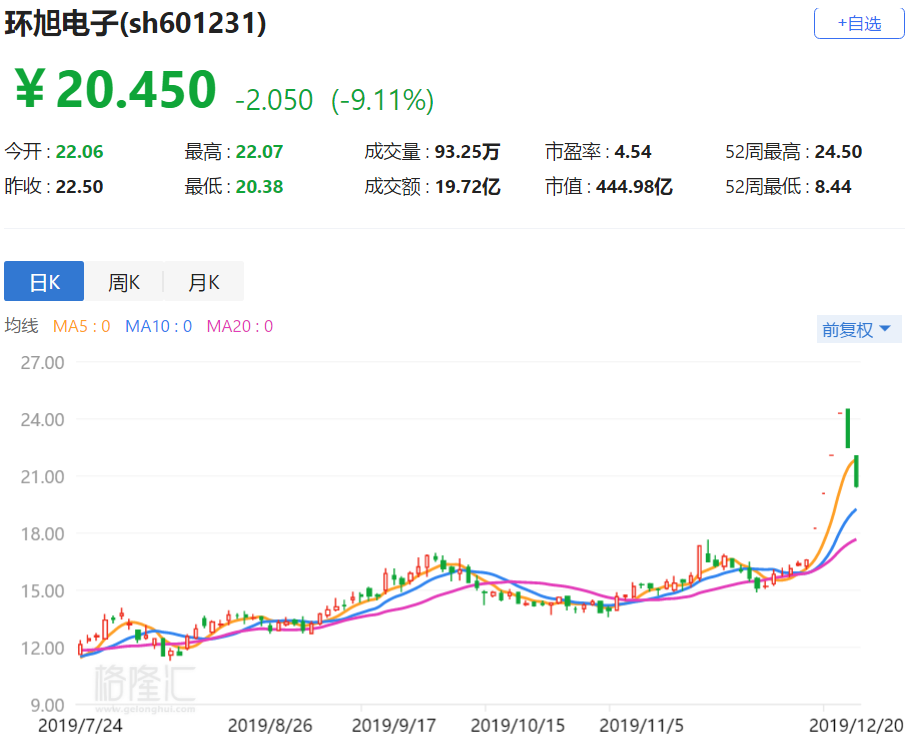
Task: Click the 9.00 price axis label
Action: (47, 705)
